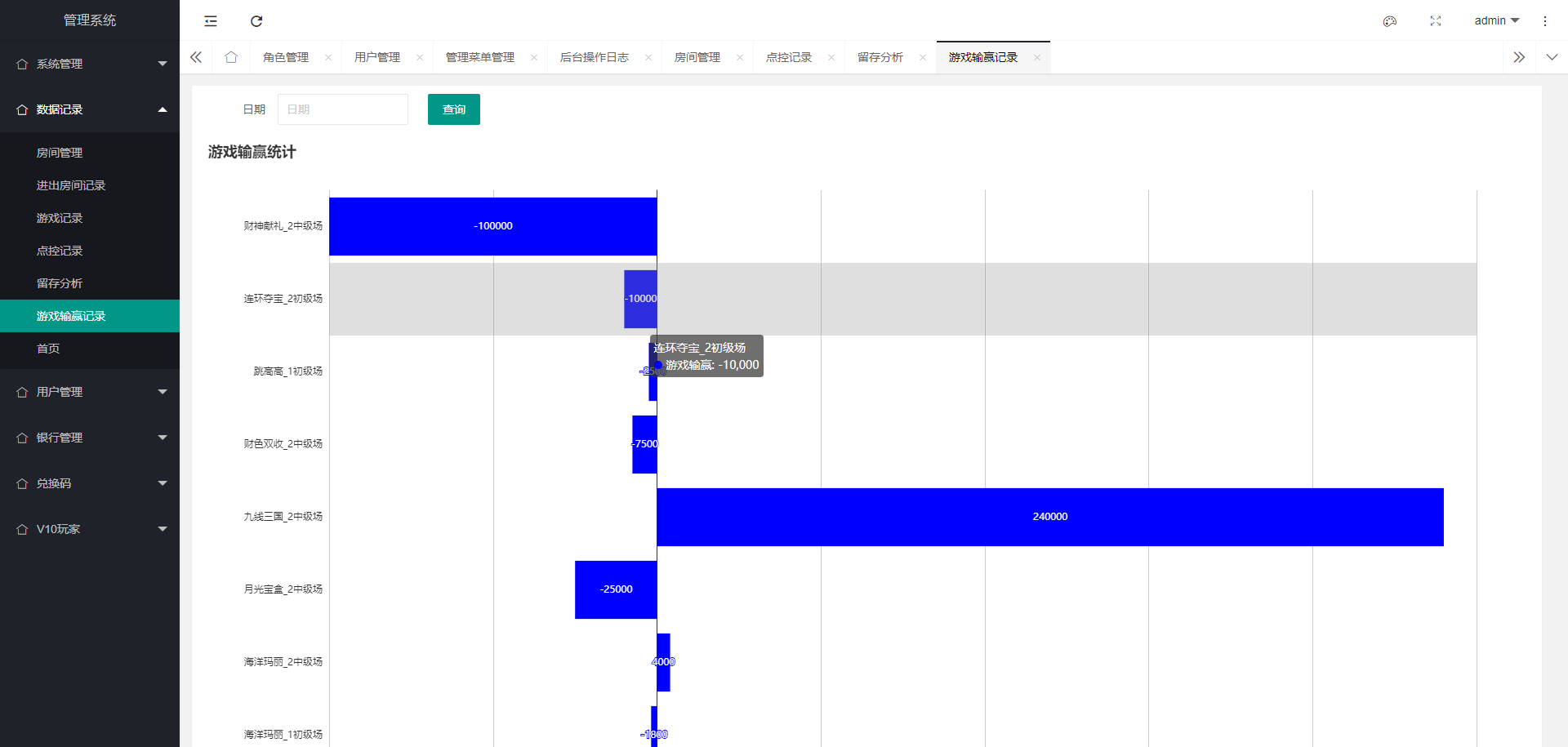Collapse the sidebar menu
Image resolution: width=1568 pixels, height=747 pixels.
[x=210, y=20]
